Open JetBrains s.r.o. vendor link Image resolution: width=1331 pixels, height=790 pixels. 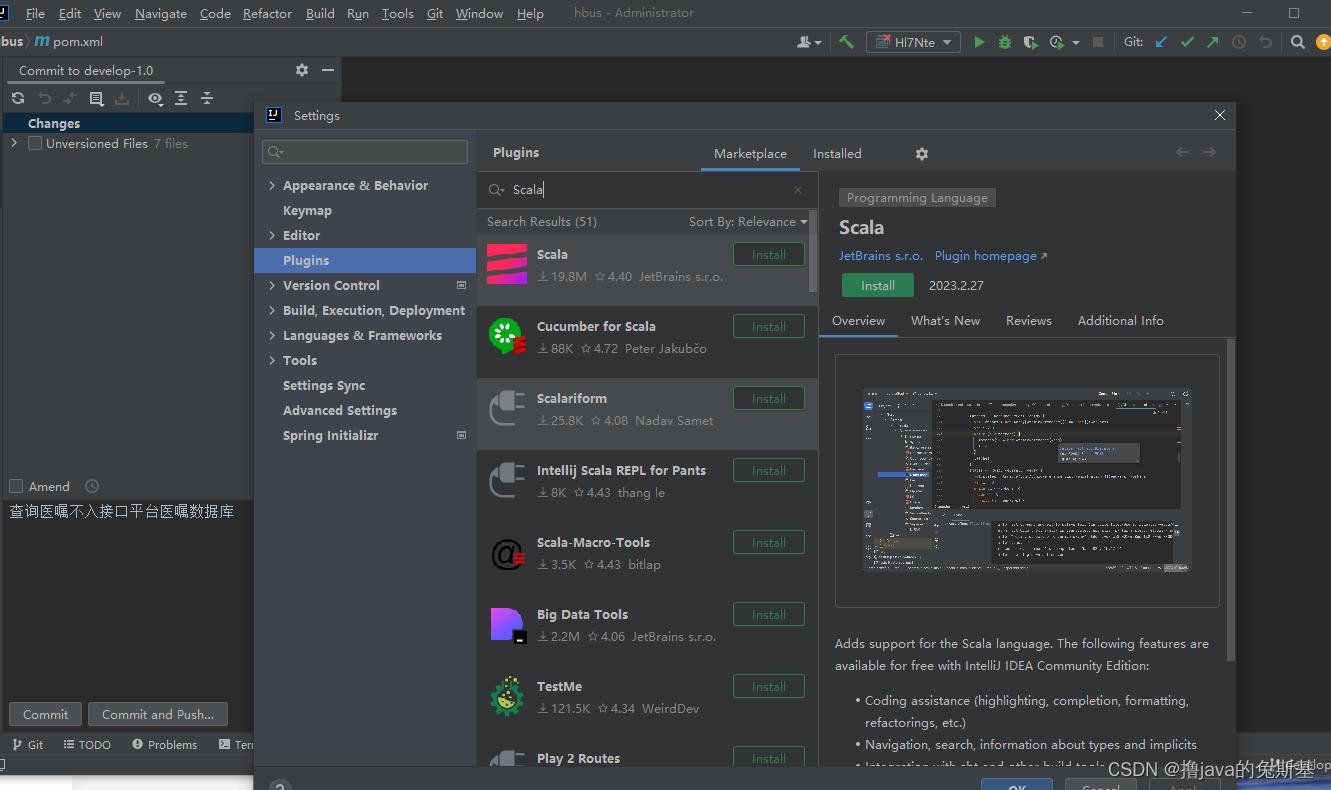tap(881, 255)
